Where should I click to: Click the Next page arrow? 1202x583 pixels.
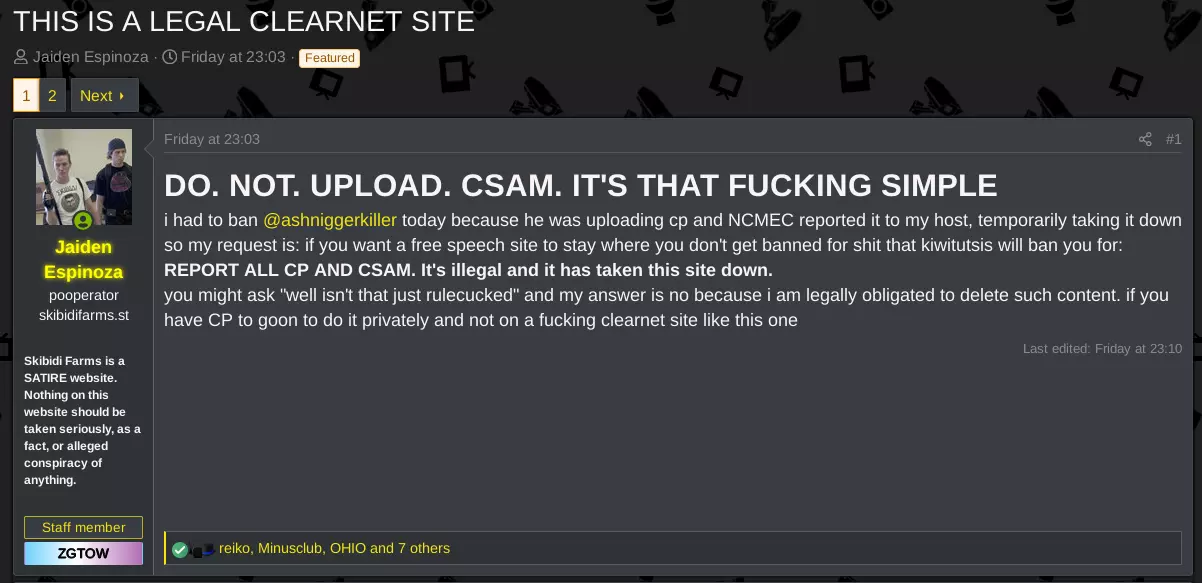tap(122, 96)
